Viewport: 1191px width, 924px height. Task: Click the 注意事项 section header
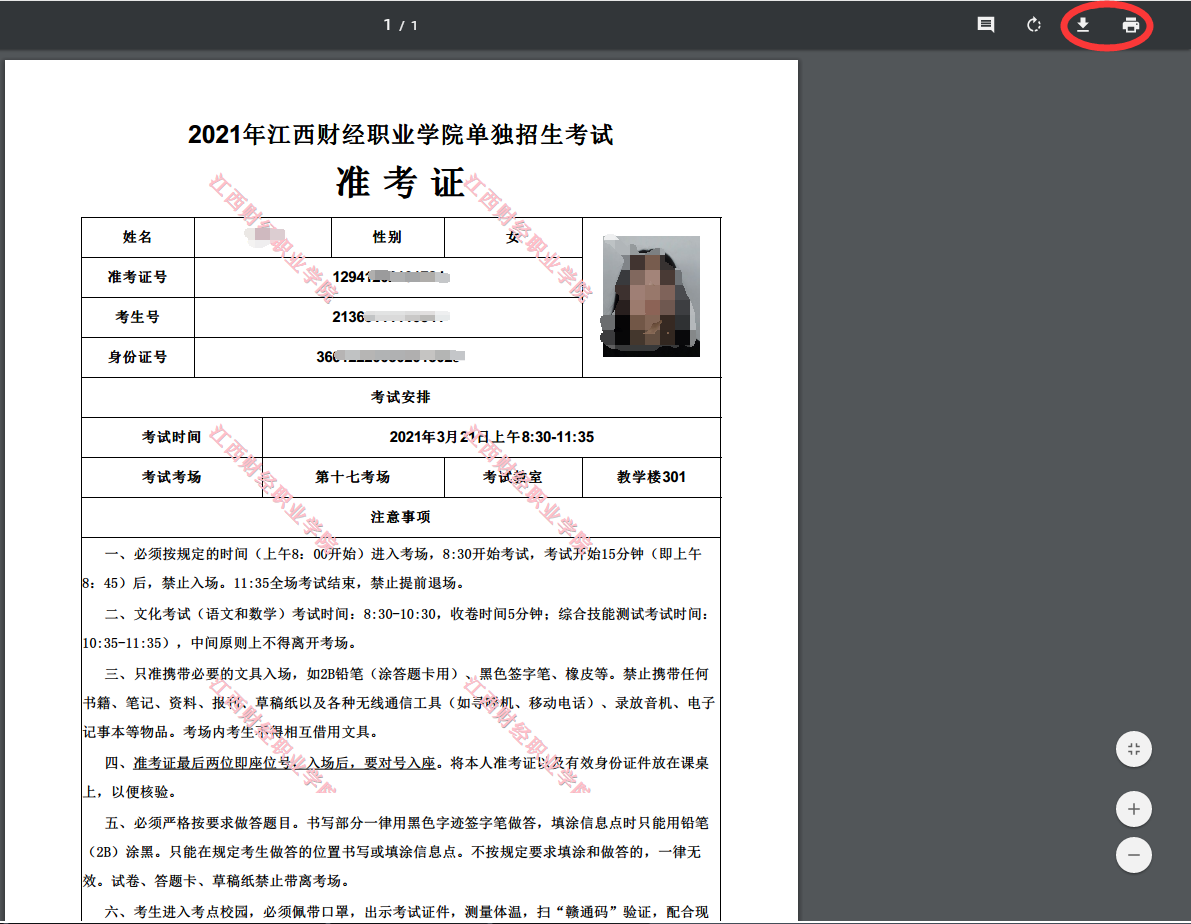(x=400, y=517)
